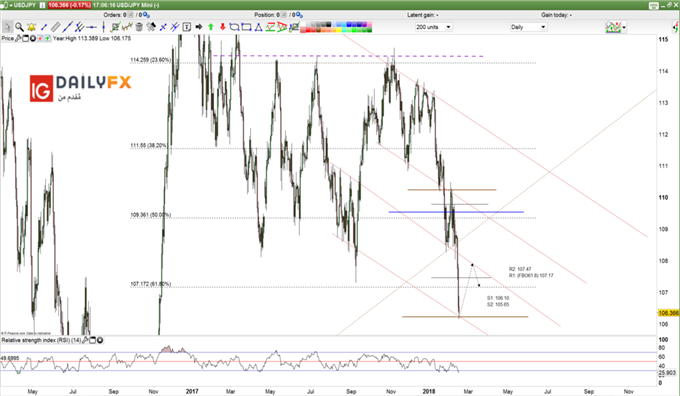Click the R2: 107.47 resistance note
Image resolution: width=680 pixels, height=396 pixels.
[x=520, y=269]
